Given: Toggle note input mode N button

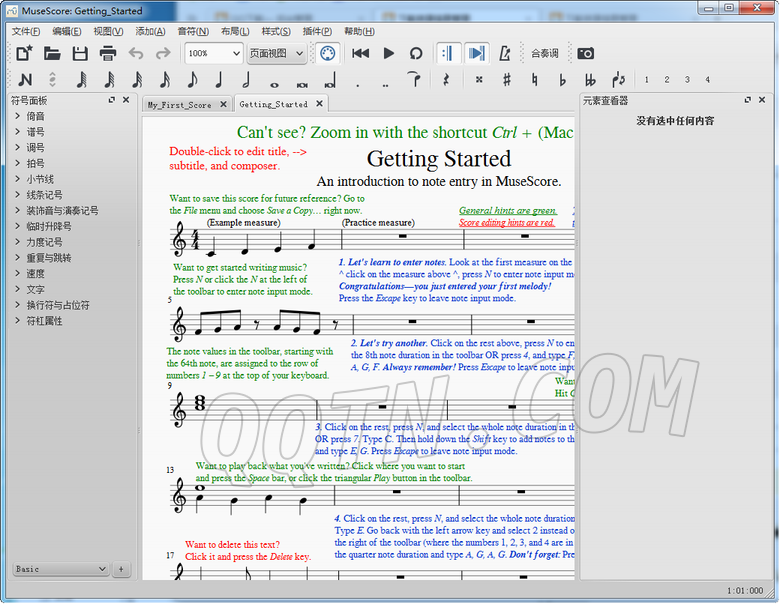Looking at the screenshot, I should [x=25, y=80].
